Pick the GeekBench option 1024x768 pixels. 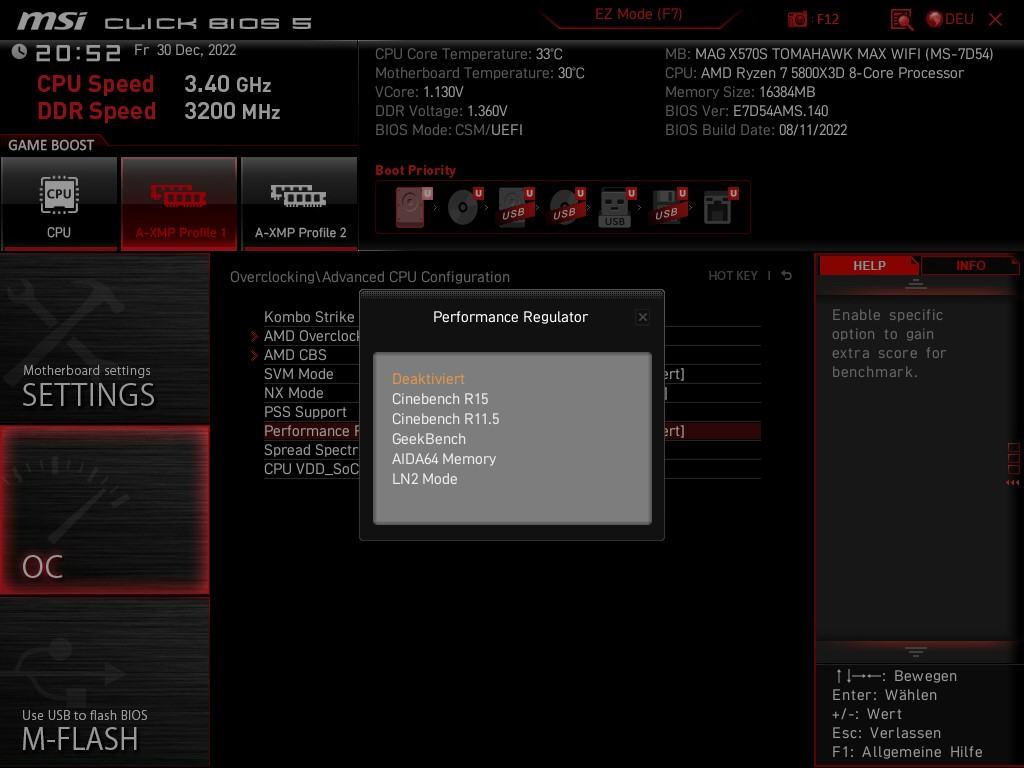point(428,439)
